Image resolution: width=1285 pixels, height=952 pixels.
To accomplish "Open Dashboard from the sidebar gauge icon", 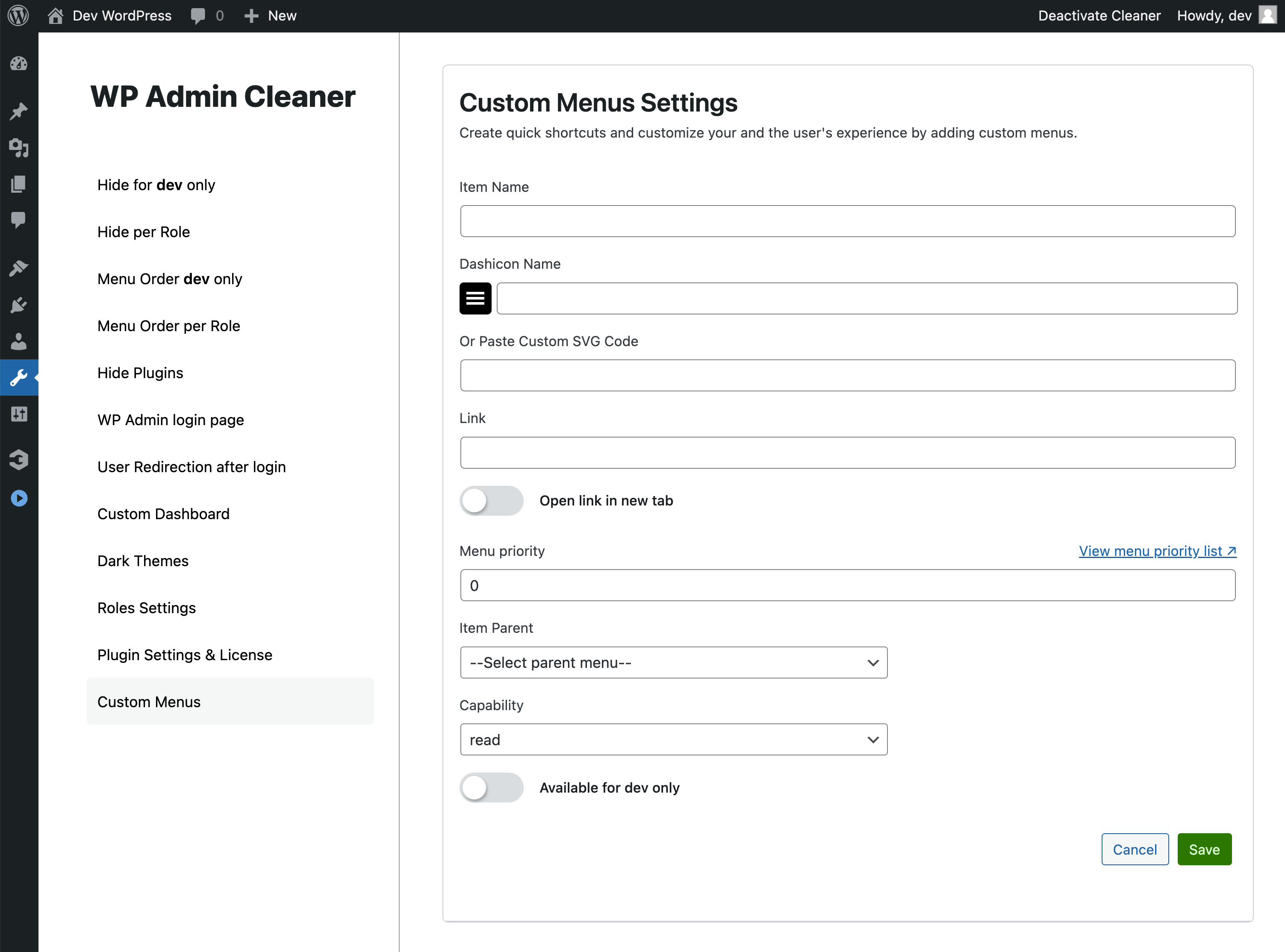I will pos(19,63).
